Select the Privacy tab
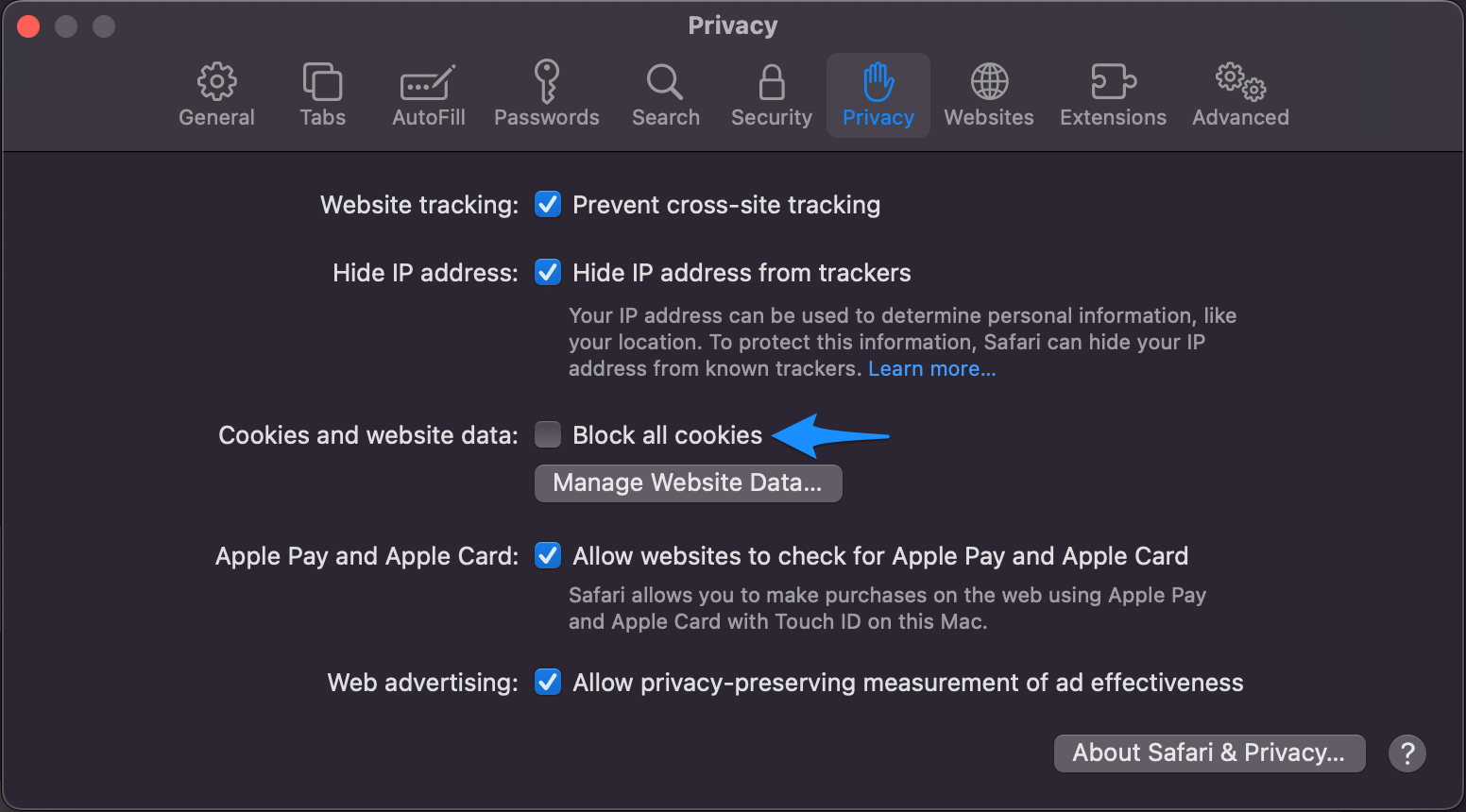The image size is (1466, 812). (x=878, y=93)
